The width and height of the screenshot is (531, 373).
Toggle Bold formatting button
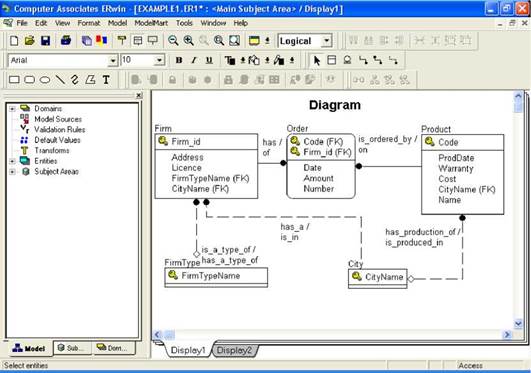pyautogui.click(x=179, y=60)
